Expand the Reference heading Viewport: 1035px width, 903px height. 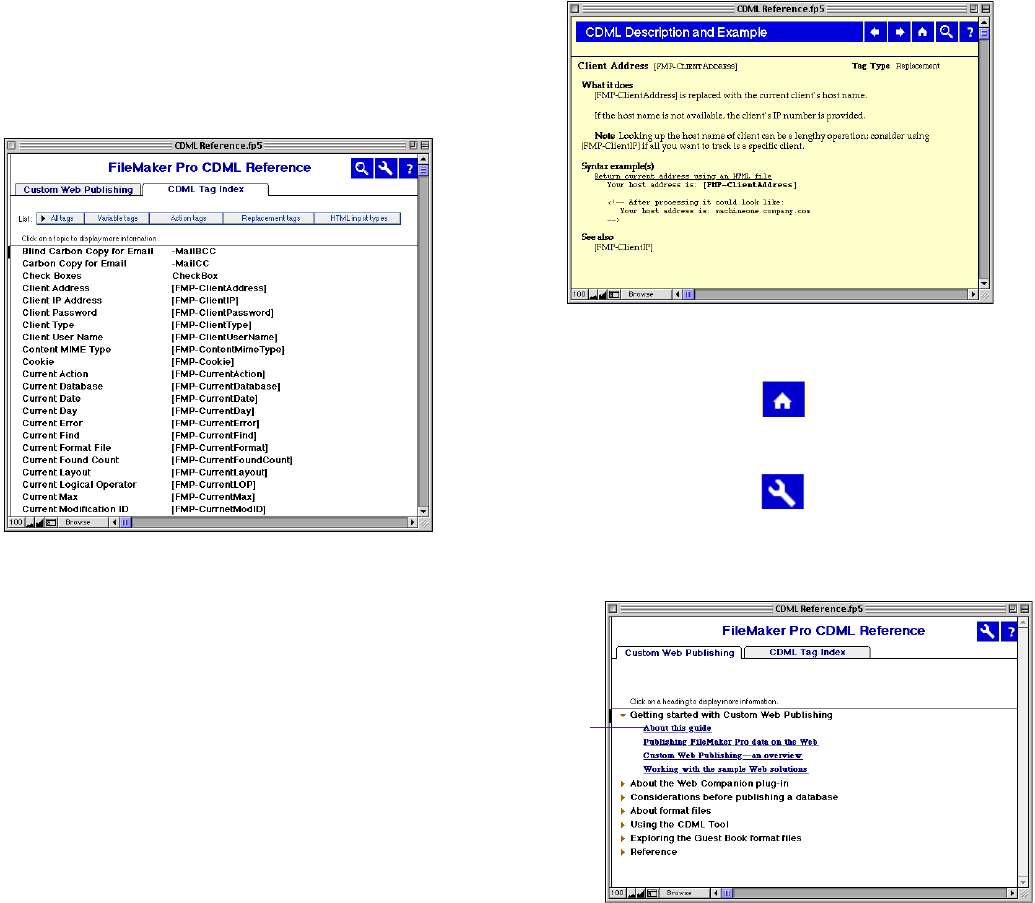tap(622, 852)
